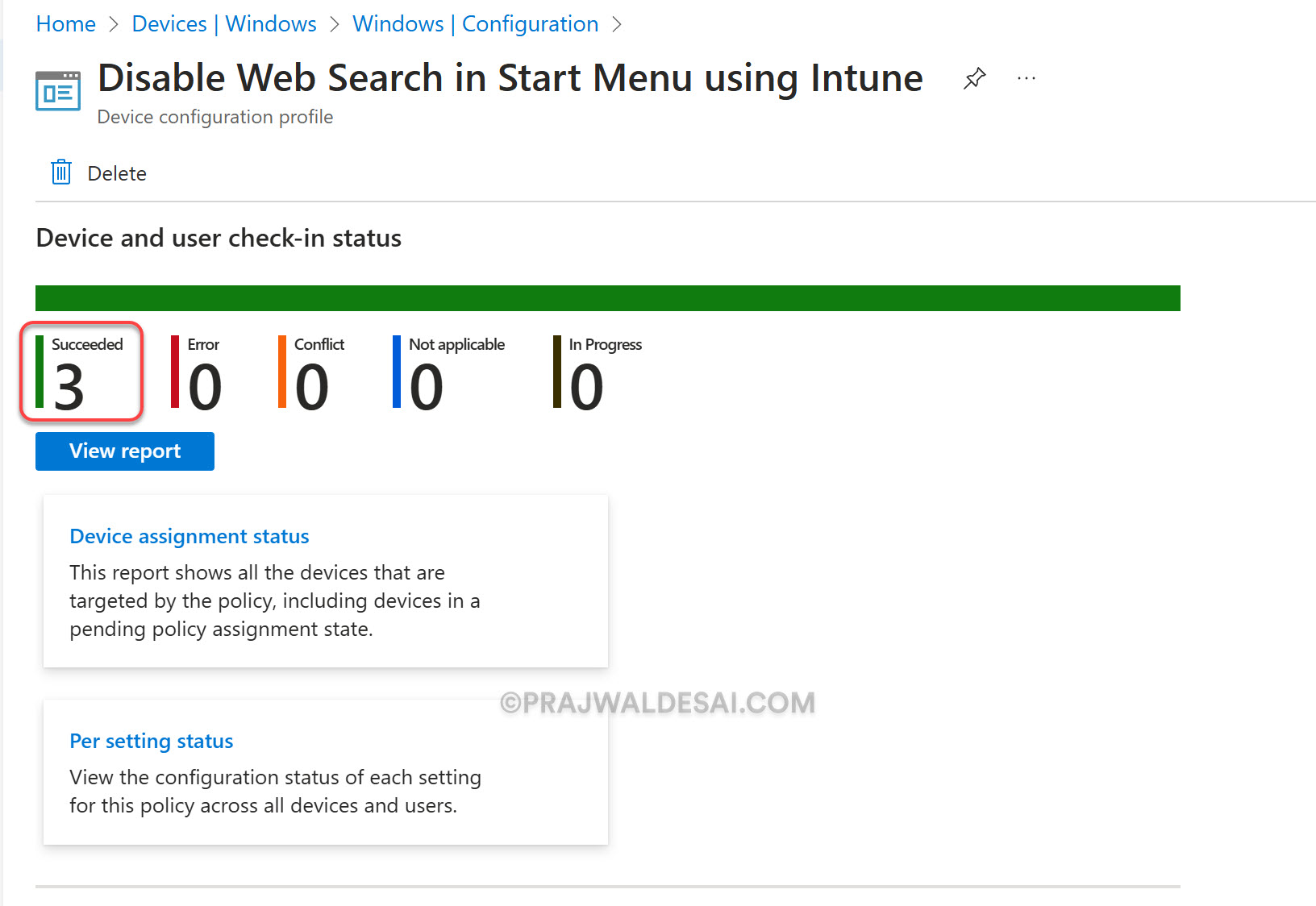Select the Succeeded count 3
This screenshot has height=906, width=1316.
click(69, 387)
